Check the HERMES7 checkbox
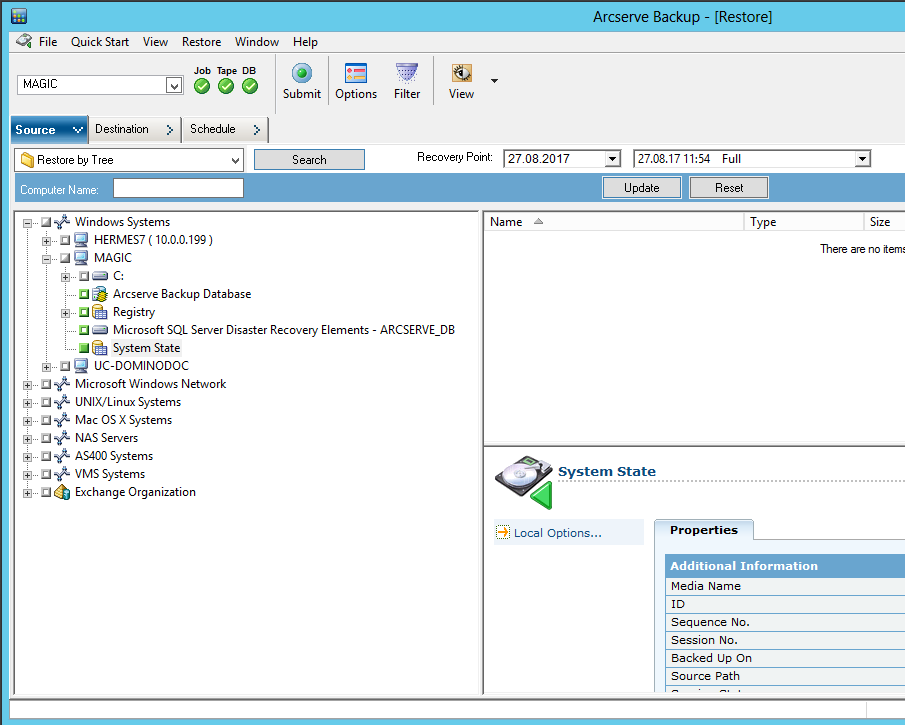905x725 pixels. point(65,240)
